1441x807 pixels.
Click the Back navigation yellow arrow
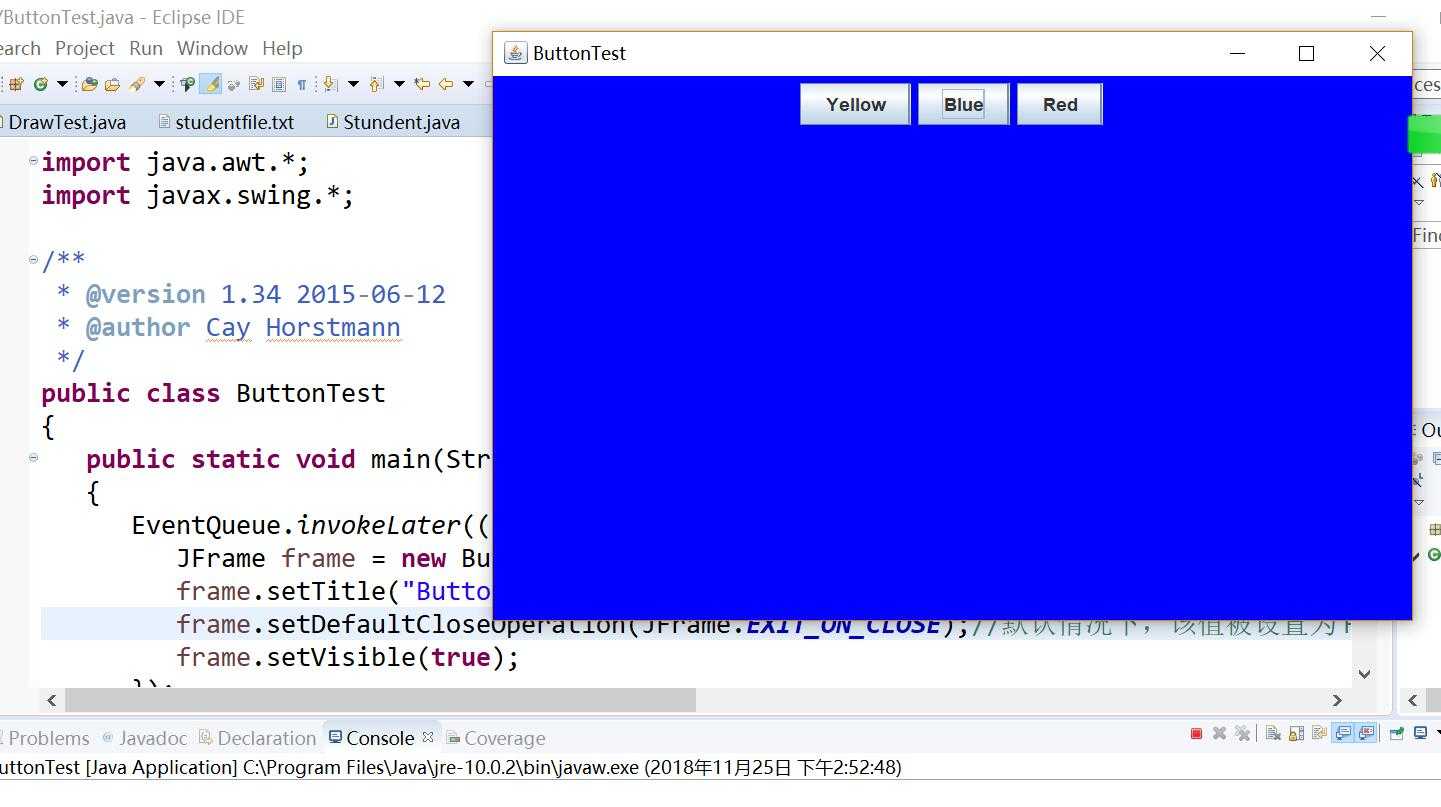pos(446,84)
